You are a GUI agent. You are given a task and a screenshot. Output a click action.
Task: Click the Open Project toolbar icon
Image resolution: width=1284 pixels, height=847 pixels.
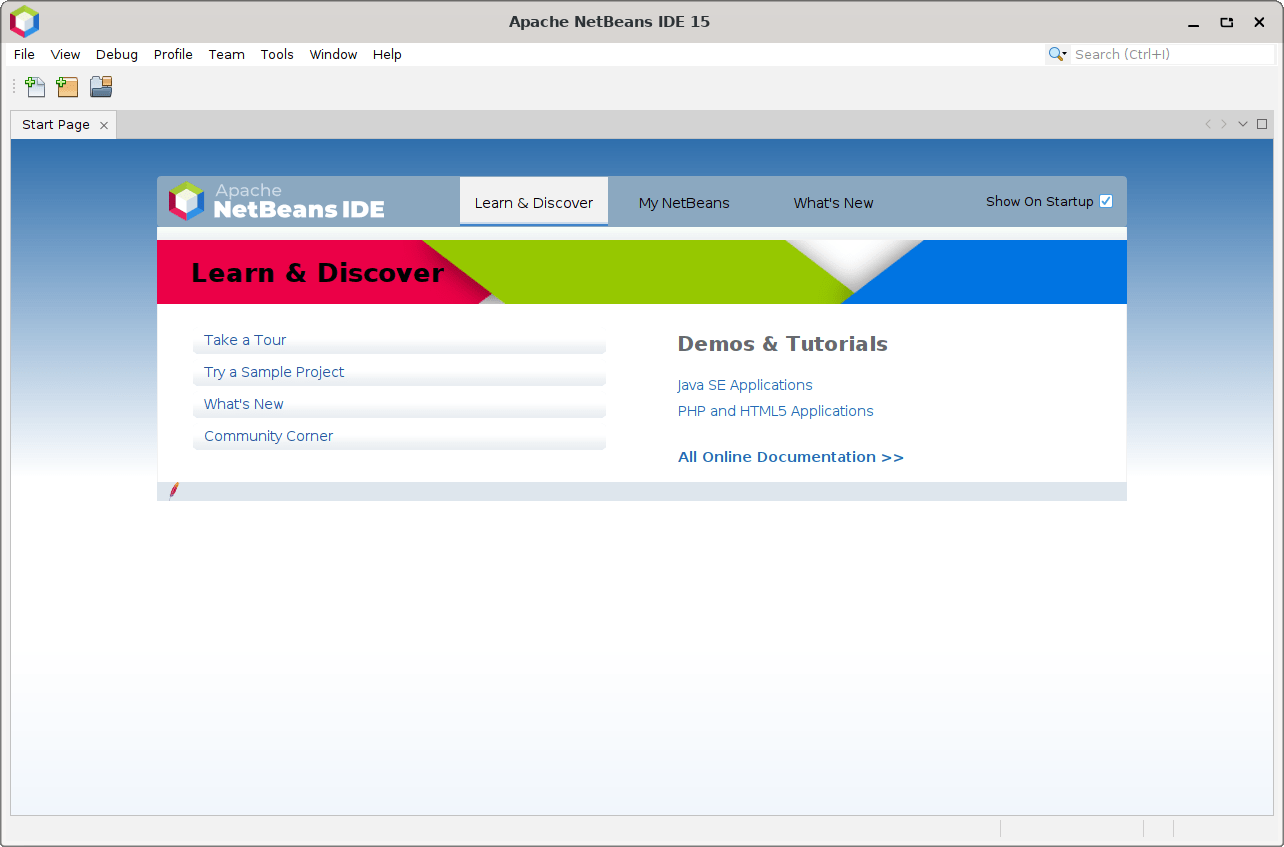click(101, 87)
